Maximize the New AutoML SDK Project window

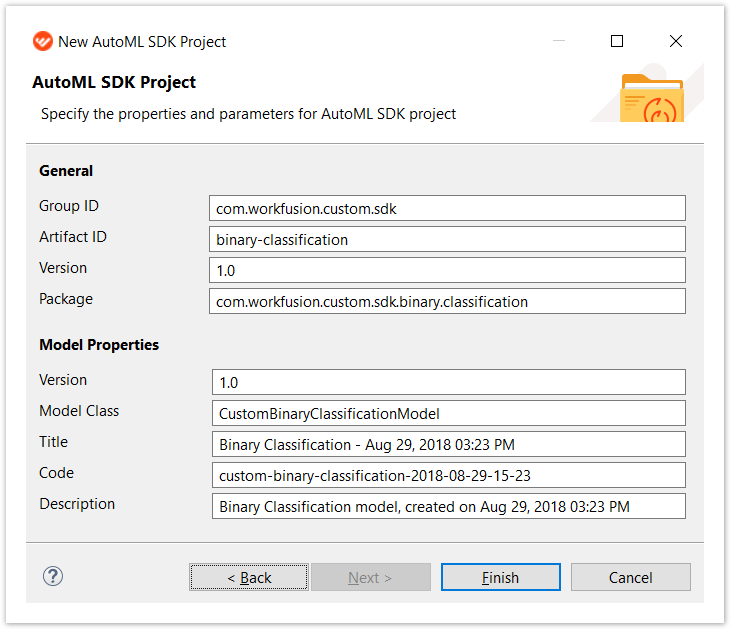pos(617,41)
